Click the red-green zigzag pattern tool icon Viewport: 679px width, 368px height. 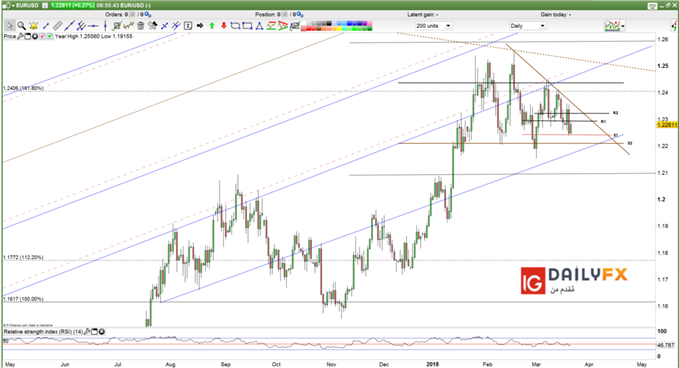tap(271, 26)
